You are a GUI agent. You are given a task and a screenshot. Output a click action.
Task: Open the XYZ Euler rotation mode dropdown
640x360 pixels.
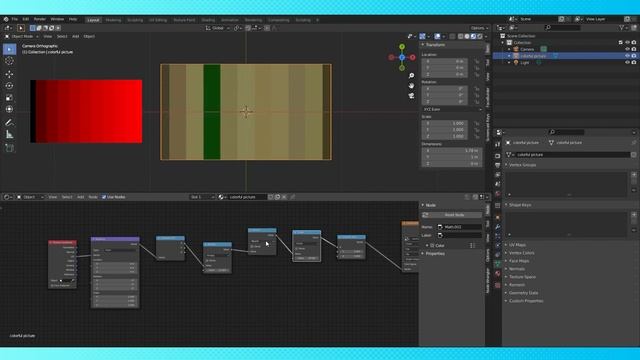(452, 109)
